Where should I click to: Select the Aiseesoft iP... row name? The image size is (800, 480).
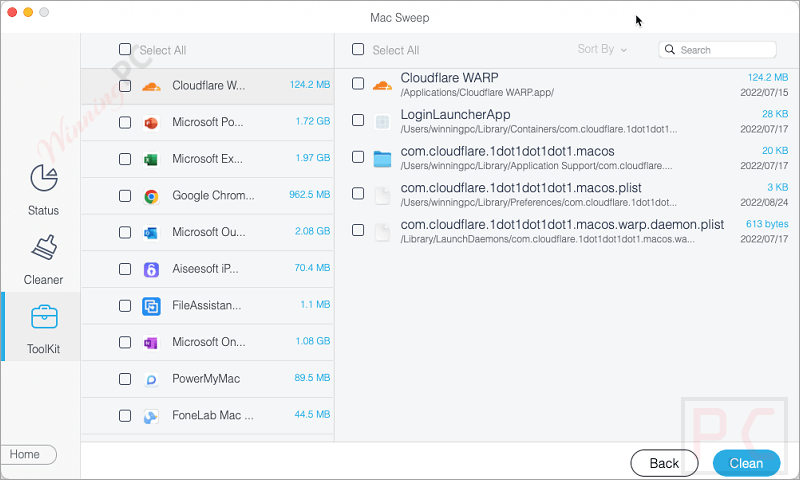(205, 269)
